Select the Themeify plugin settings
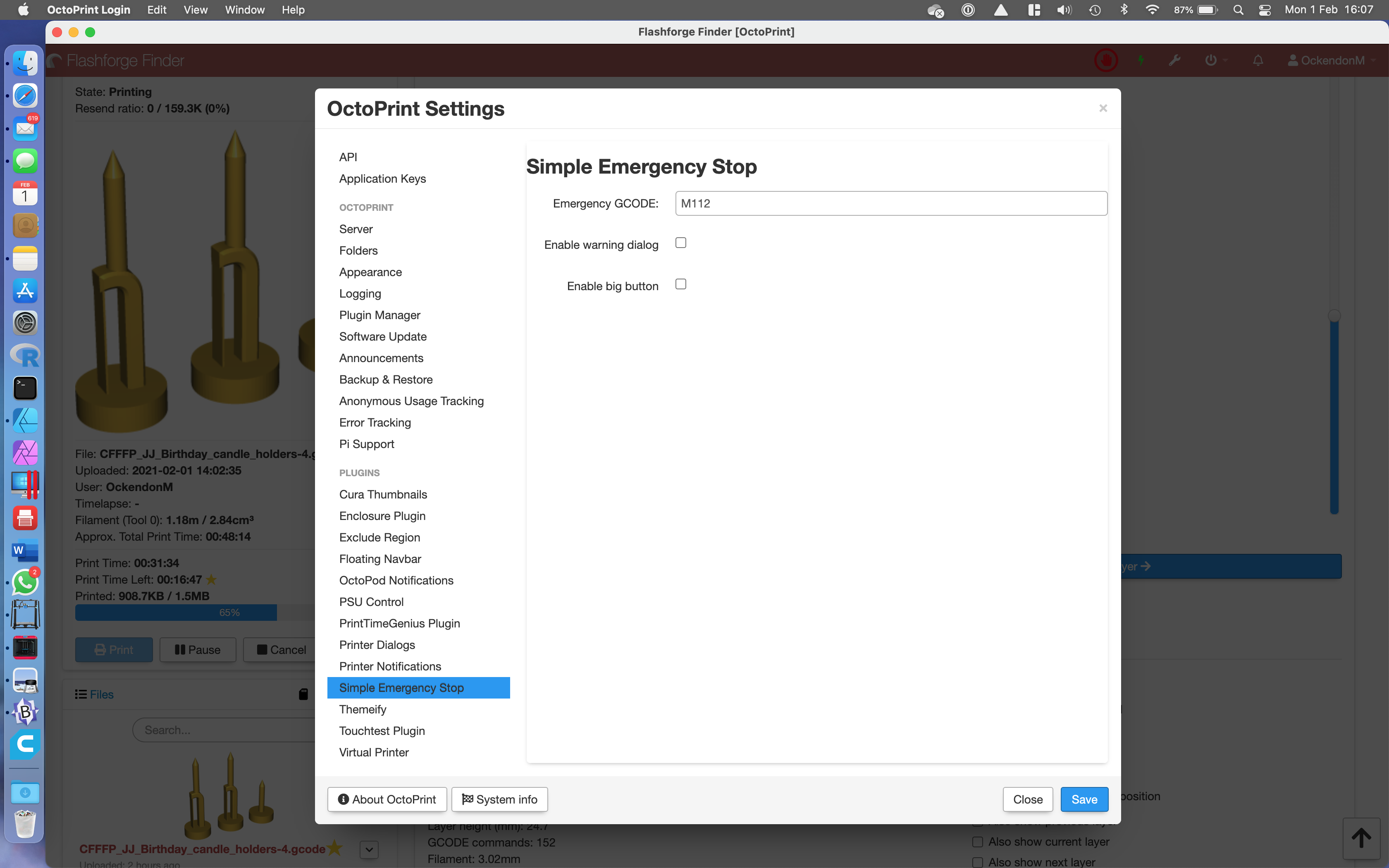1389x868 pixels. point(363,709)
